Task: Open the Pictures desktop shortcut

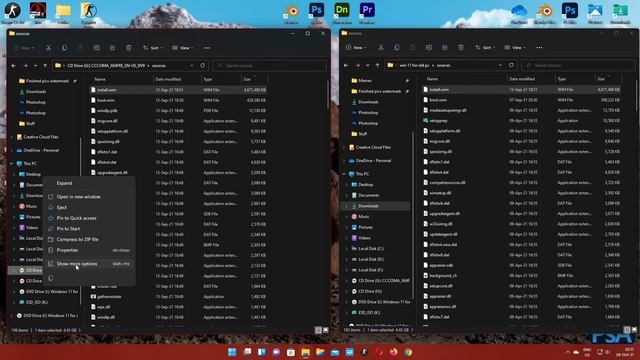Action: (x=595, y=13)
